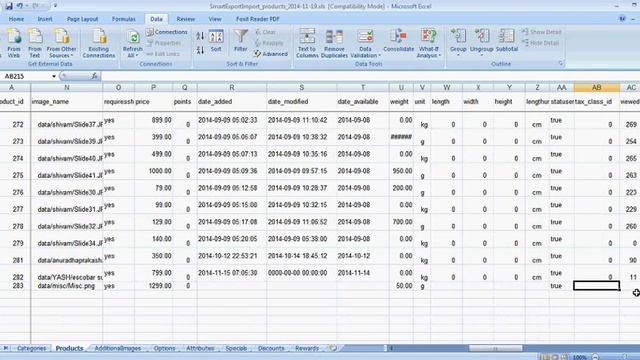The image size is (640, 360).
Task: Sort descending Z to A
Action: 200,50
